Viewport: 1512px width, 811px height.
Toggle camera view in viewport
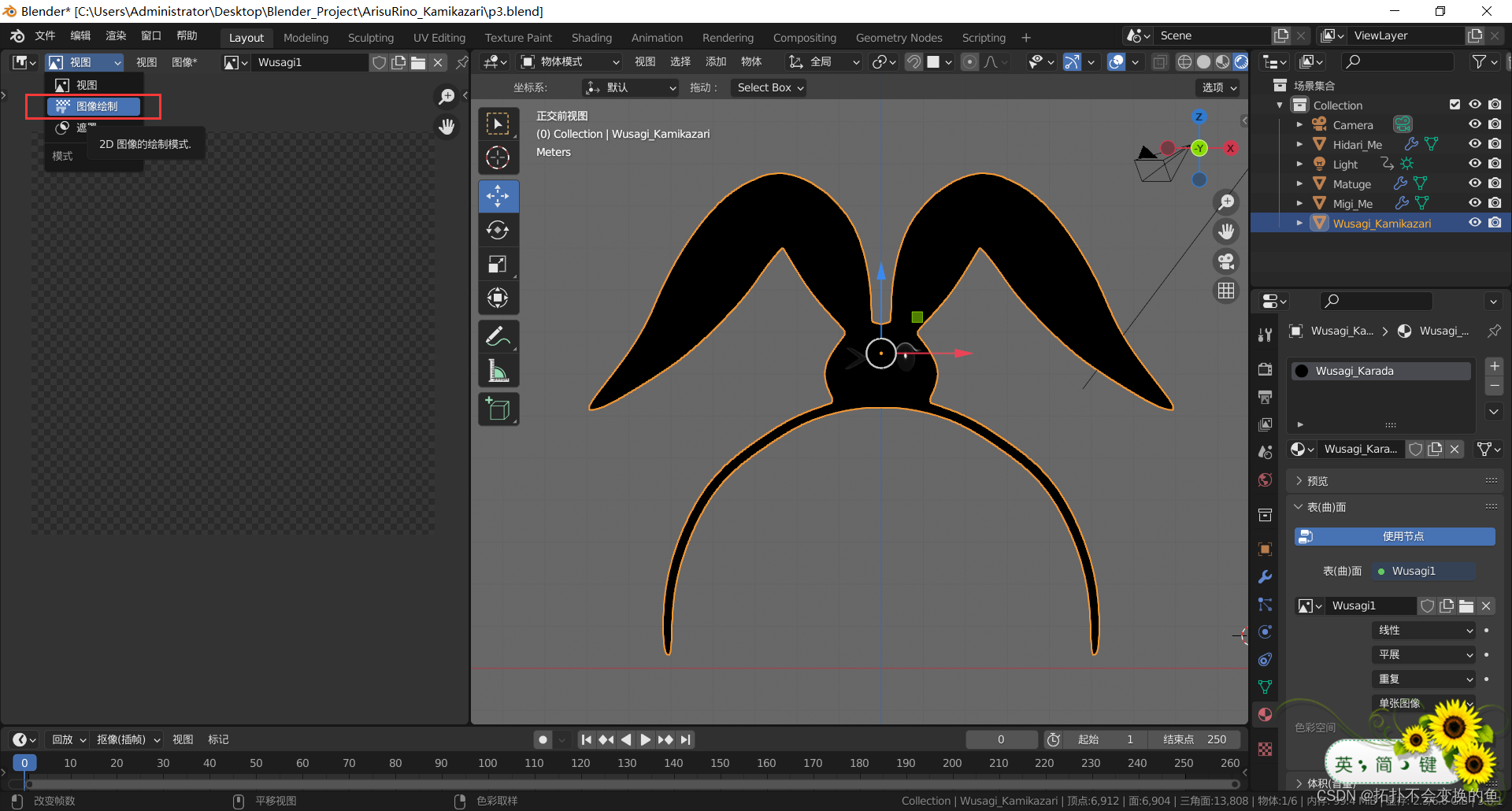point(1226,261)
